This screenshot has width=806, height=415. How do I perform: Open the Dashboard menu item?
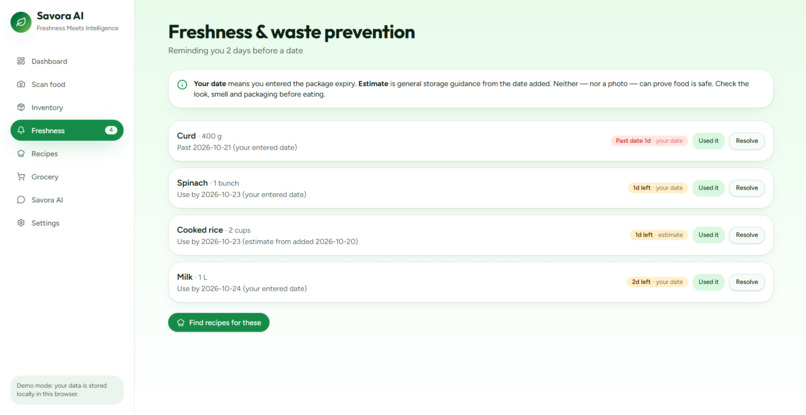tap(67, 61)
